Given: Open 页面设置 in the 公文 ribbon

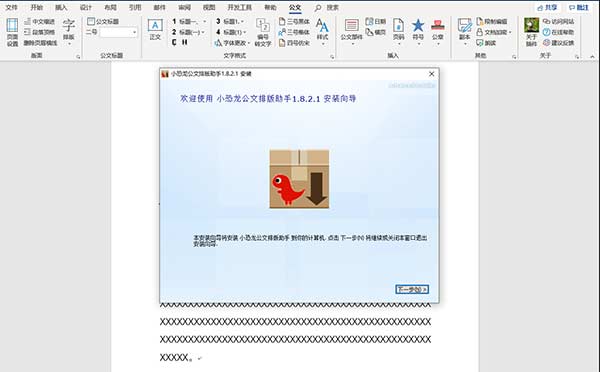Looking at the screenshot, I should pyautogui.click(x=12, y=32).
